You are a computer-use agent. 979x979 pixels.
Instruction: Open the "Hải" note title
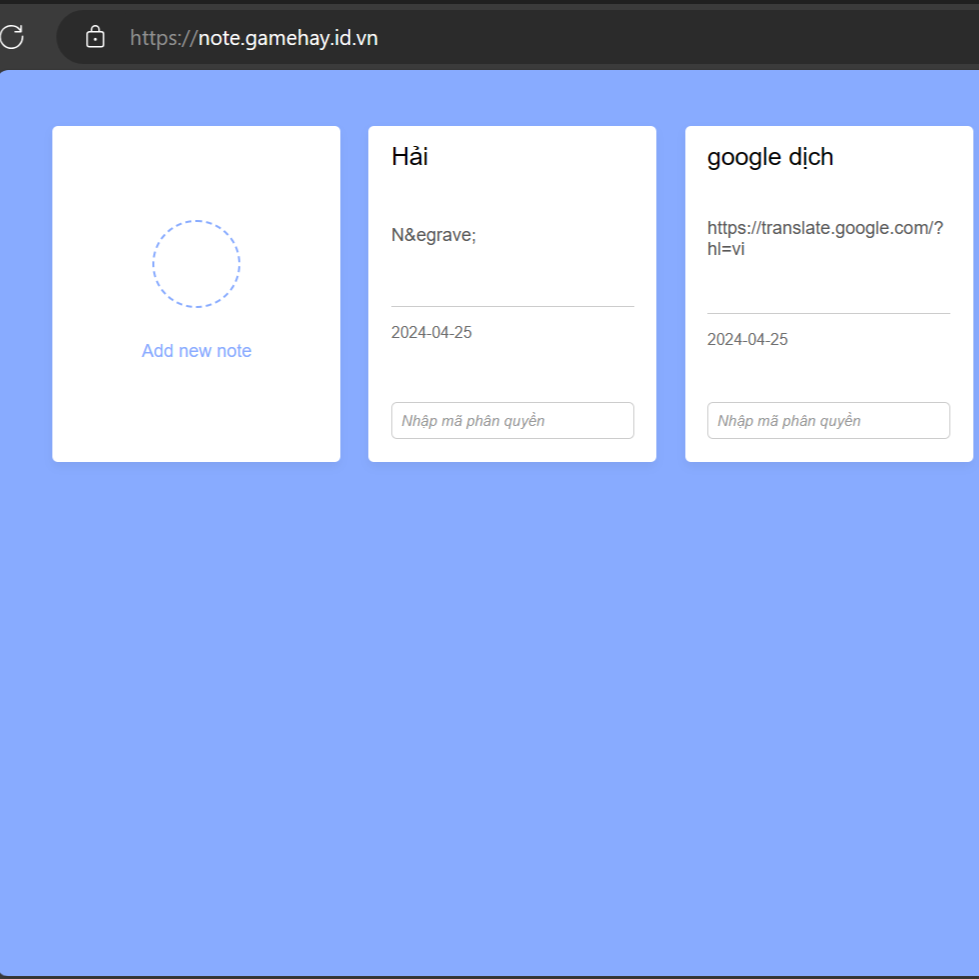410,157
